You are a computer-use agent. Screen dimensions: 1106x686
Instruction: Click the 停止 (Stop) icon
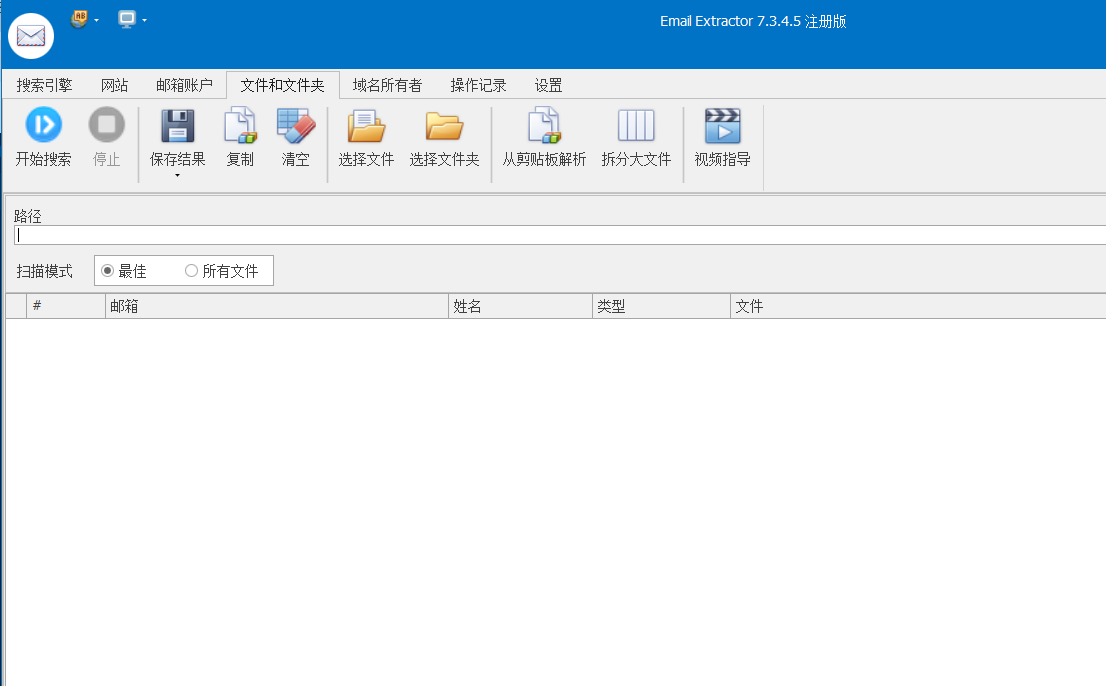pos(106,125)
